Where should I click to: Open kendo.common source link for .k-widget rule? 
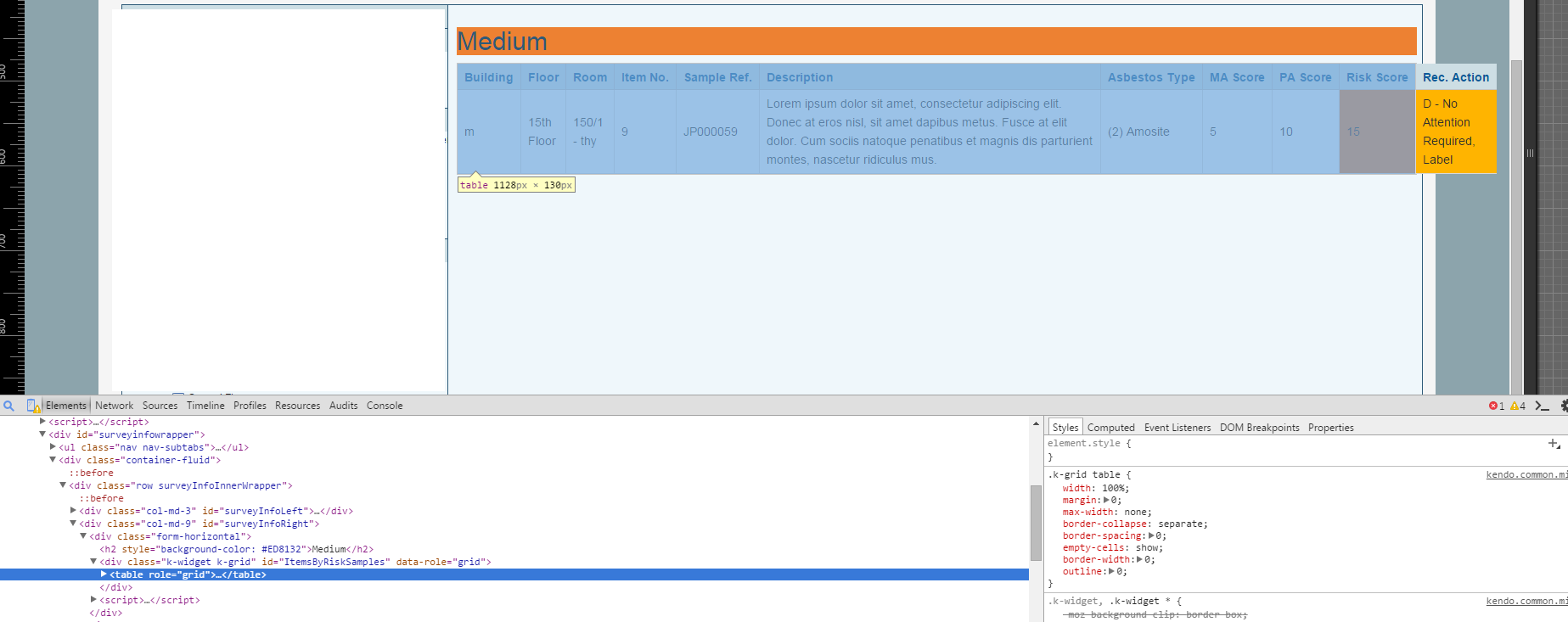click(1526, 602)
